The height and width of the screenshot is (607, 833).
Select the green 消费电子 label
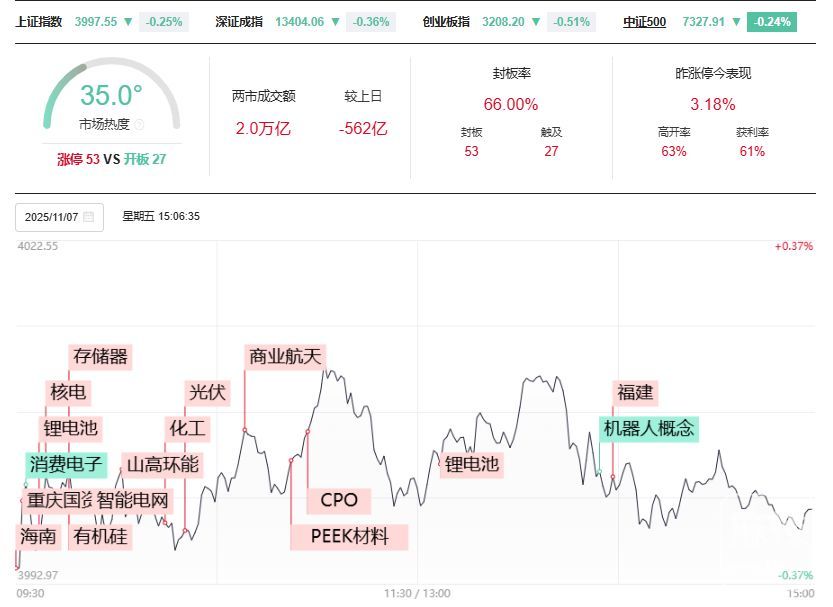pos(66,464)
